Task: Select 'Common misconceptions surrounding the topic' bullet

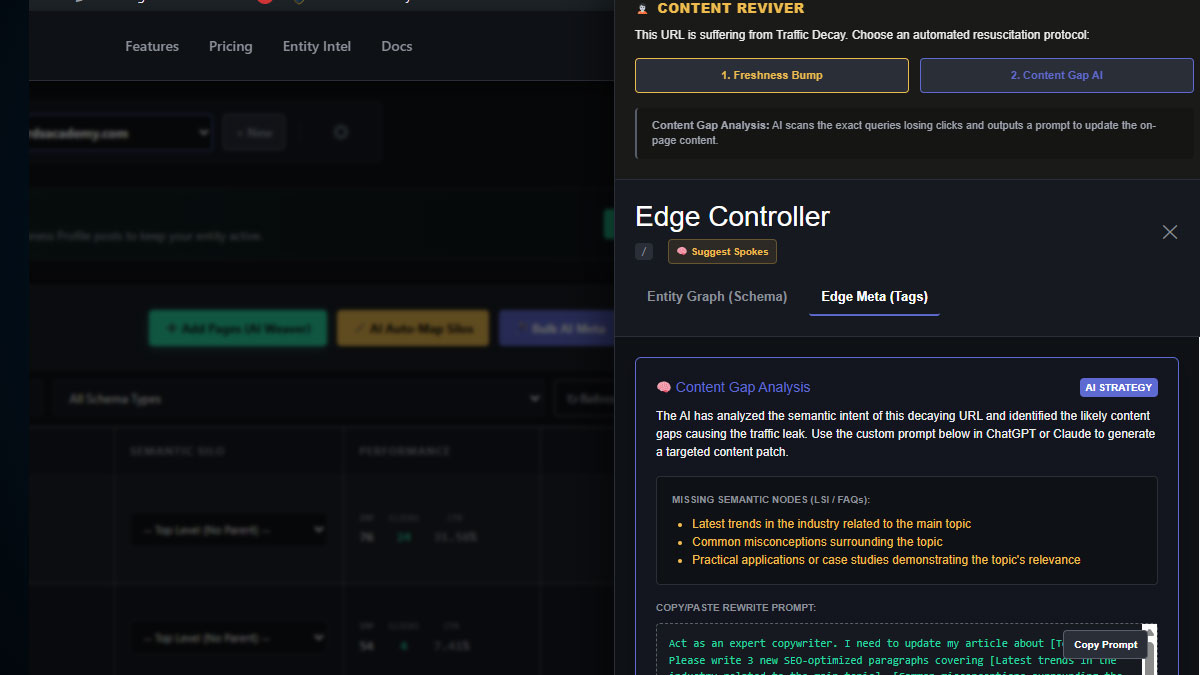Action: (817, 542)
